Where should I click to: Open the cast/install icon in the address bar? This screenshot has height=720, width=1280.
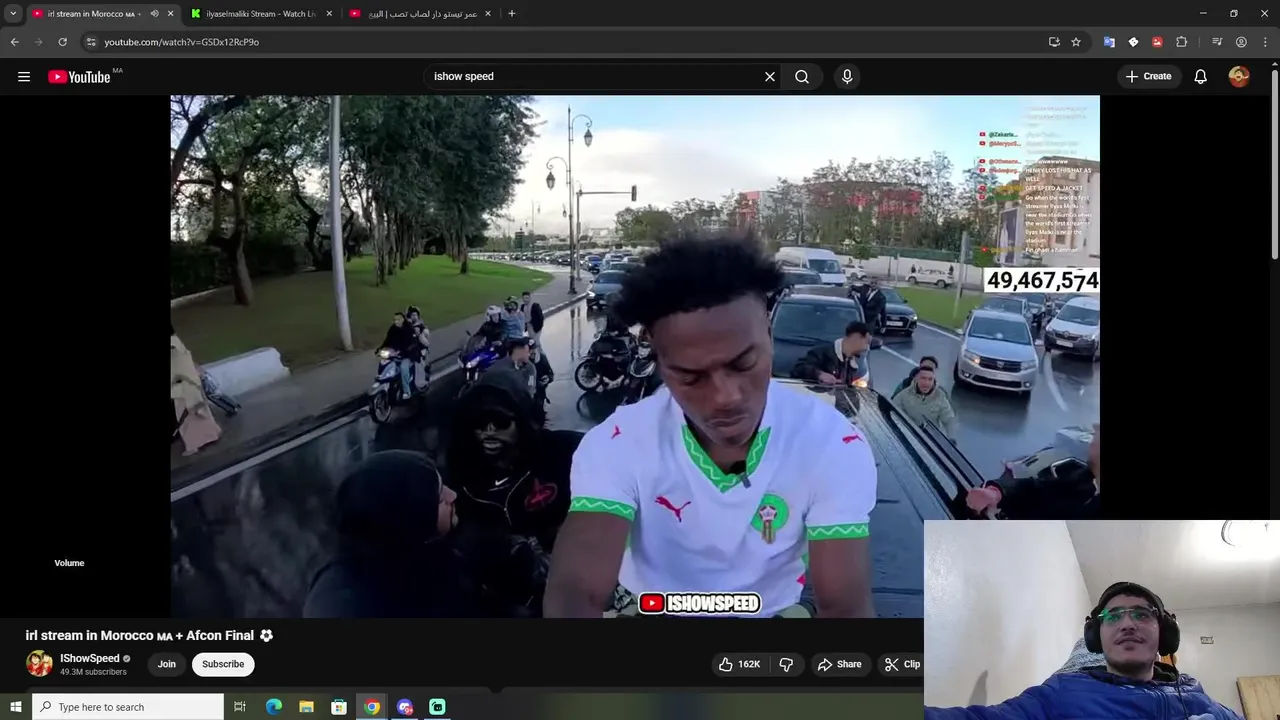[x=1054, y=42]
